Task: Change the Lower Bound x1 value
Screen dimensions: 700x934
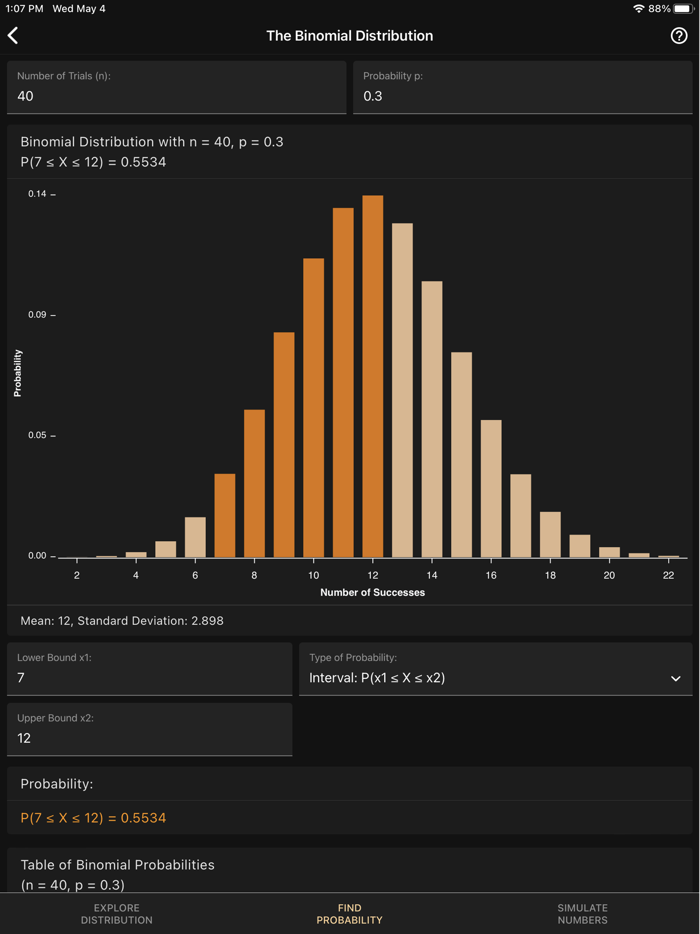Action: [x=150, y=677]
